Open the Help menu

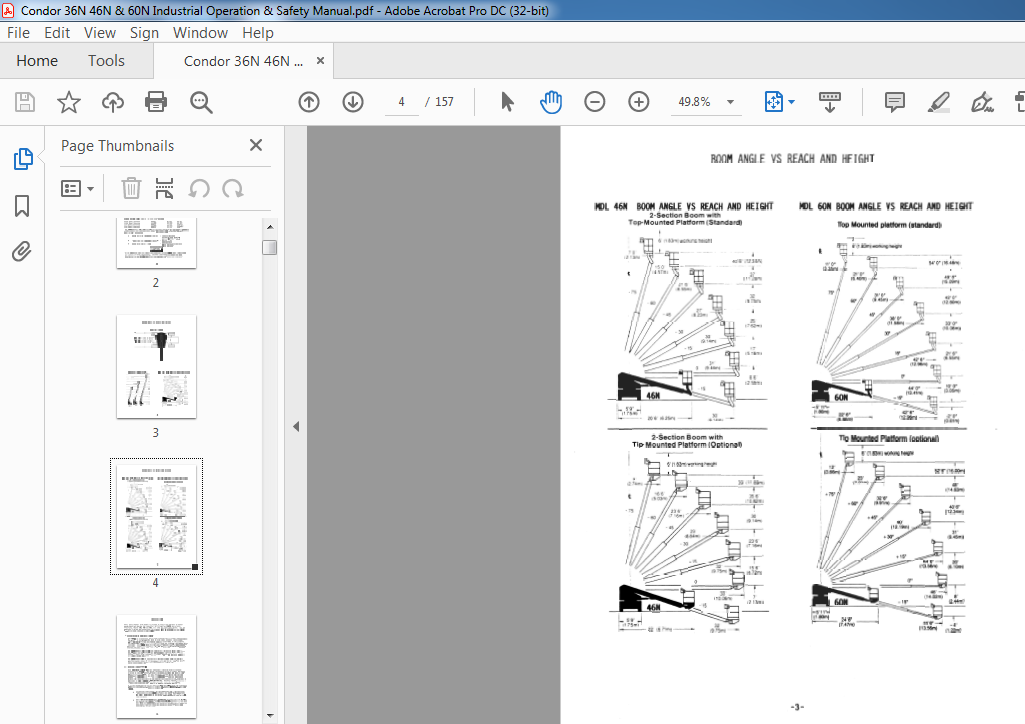[x=258, y=33]
